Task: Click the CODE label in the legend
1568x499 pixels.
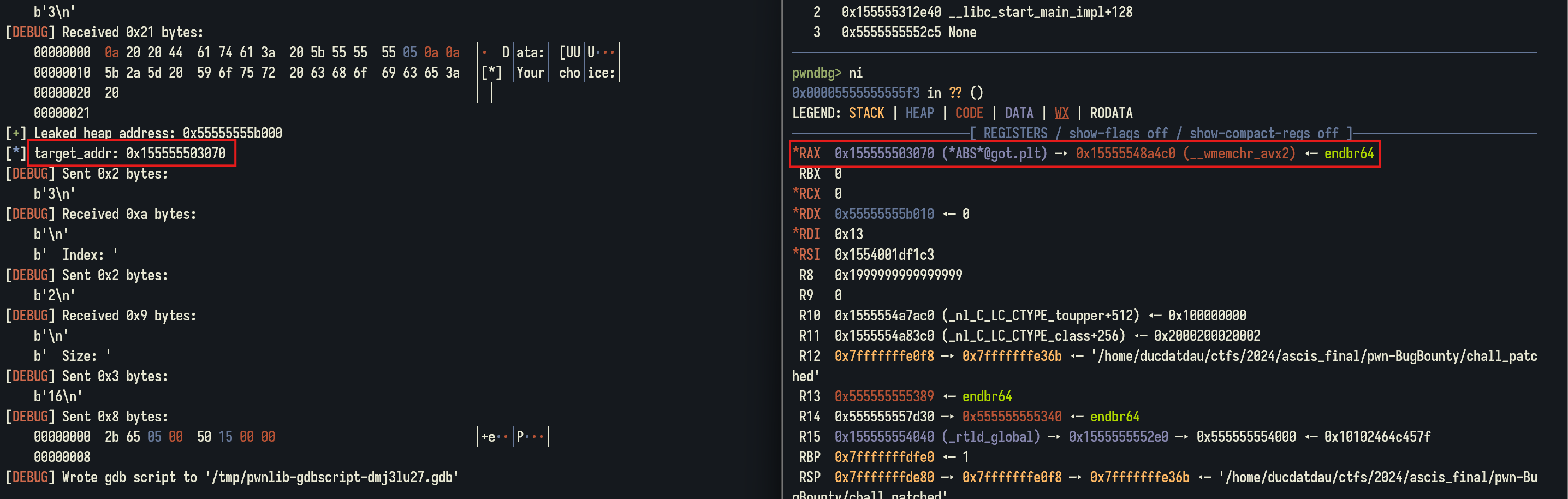Action: pos(969,113)
